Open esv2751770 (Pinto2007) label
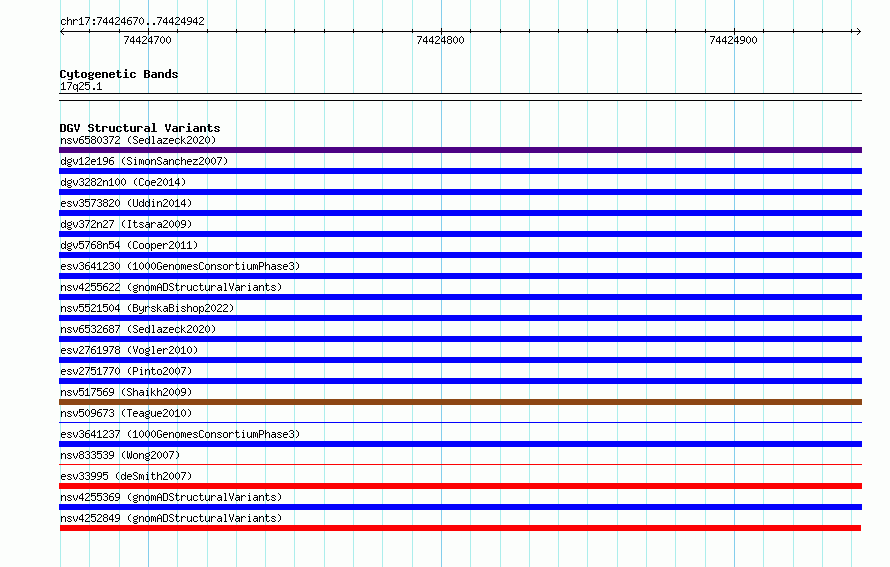The image size is (890, 567). tap(126, 371)
